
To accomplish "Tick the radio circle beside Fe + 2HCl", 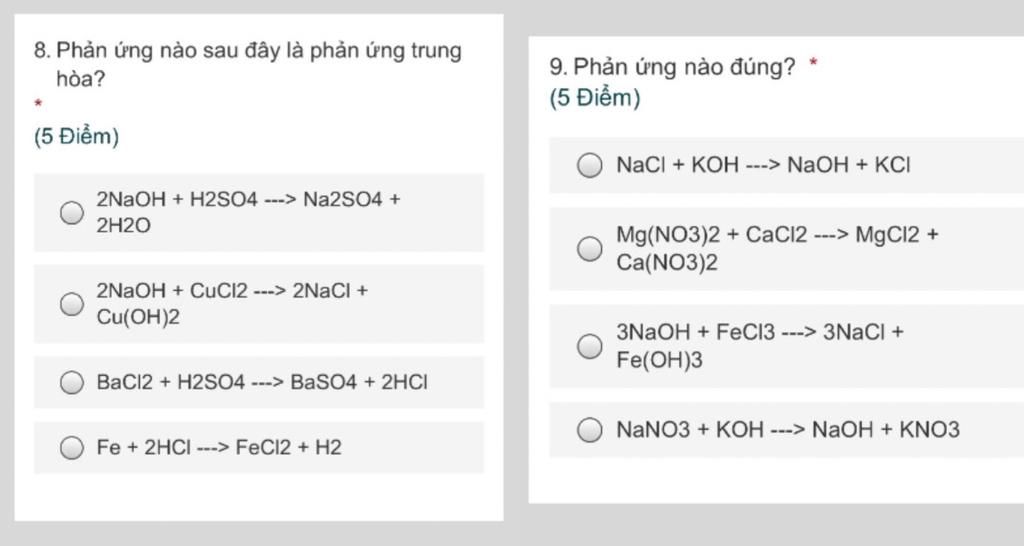I will 72,447.
